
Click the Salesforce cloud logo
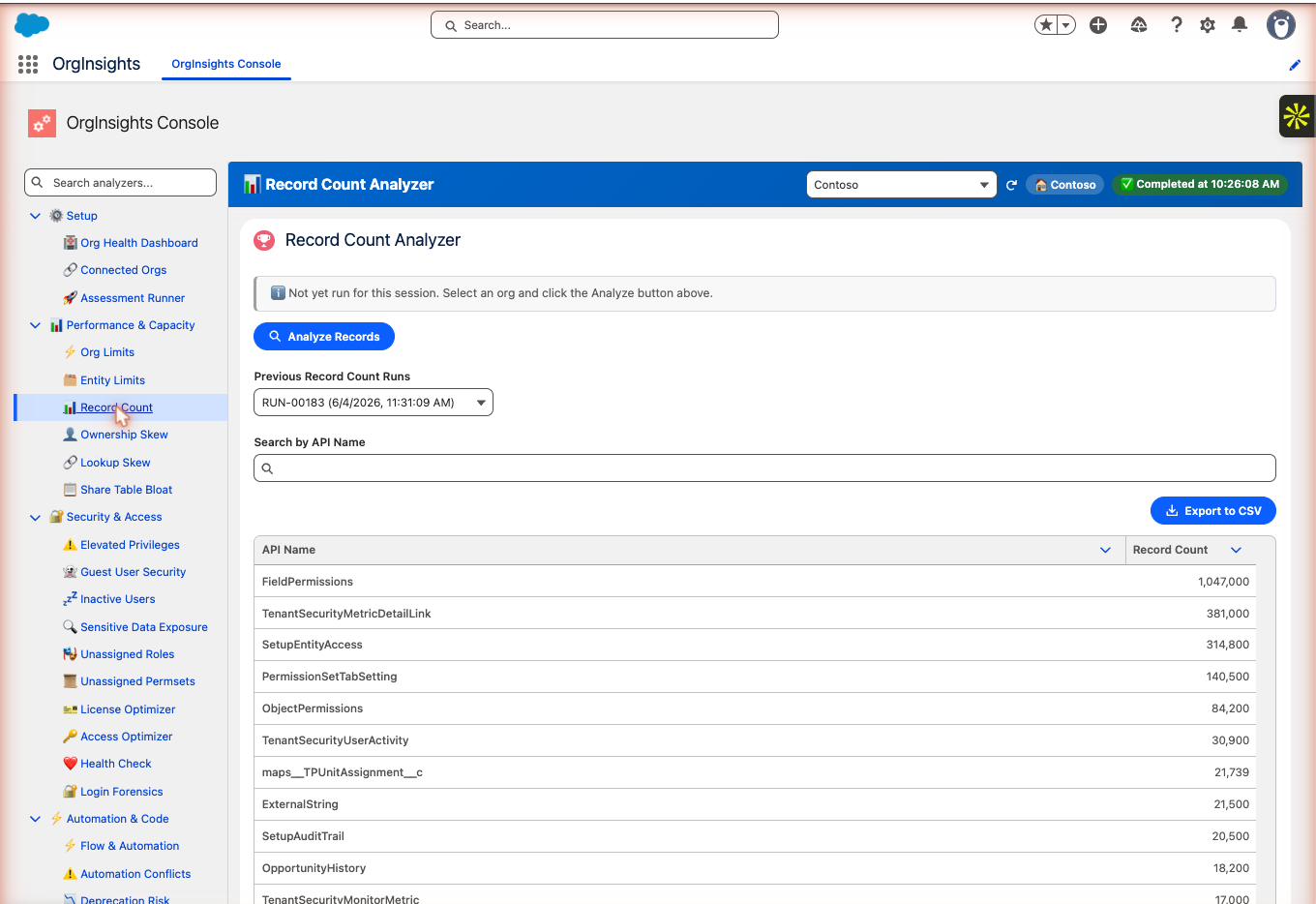[x=32, y=25]
